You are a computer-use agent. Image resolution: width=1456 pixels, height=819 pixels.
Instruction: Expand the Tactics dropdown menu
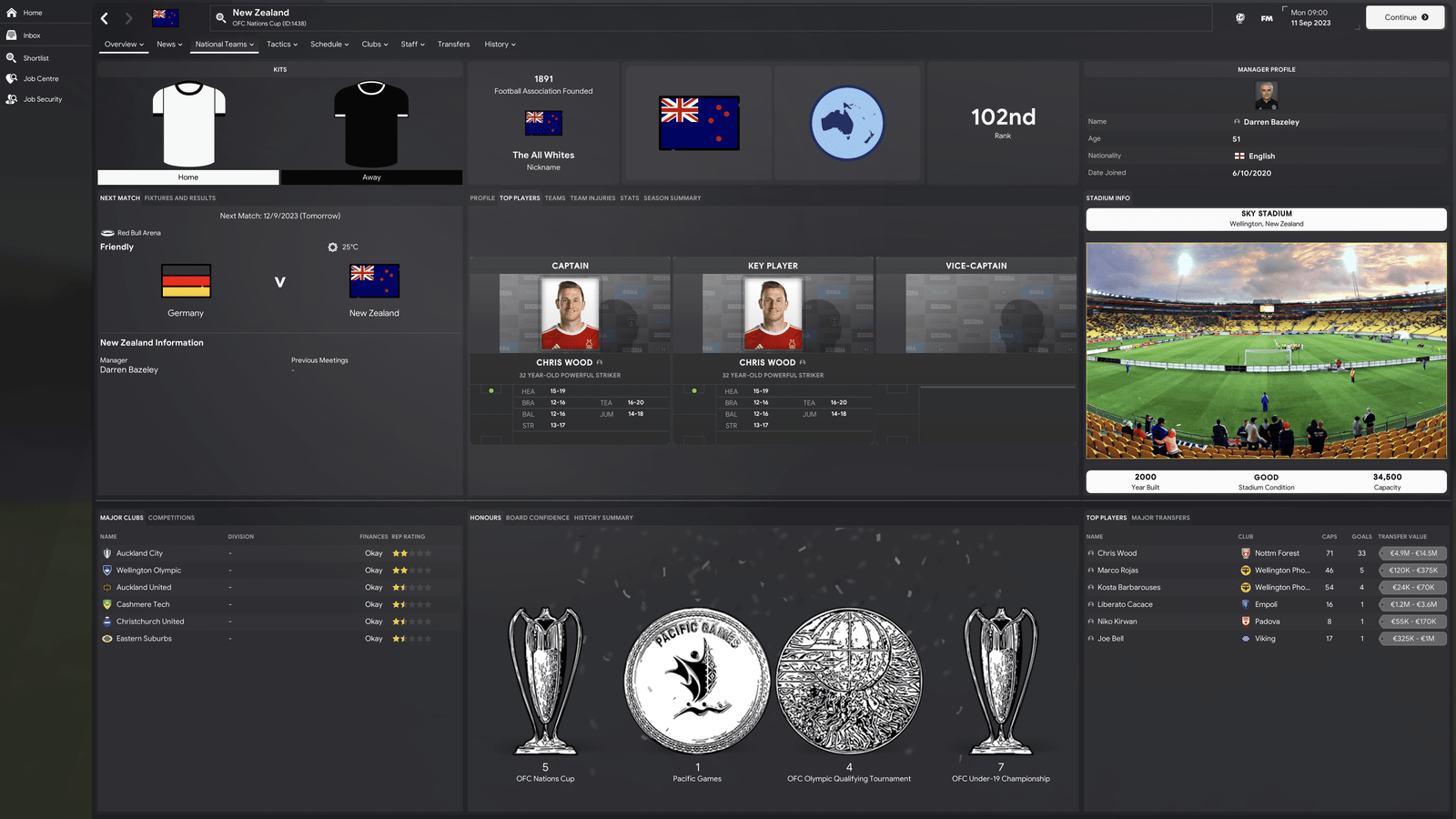(x=282, y=45)
